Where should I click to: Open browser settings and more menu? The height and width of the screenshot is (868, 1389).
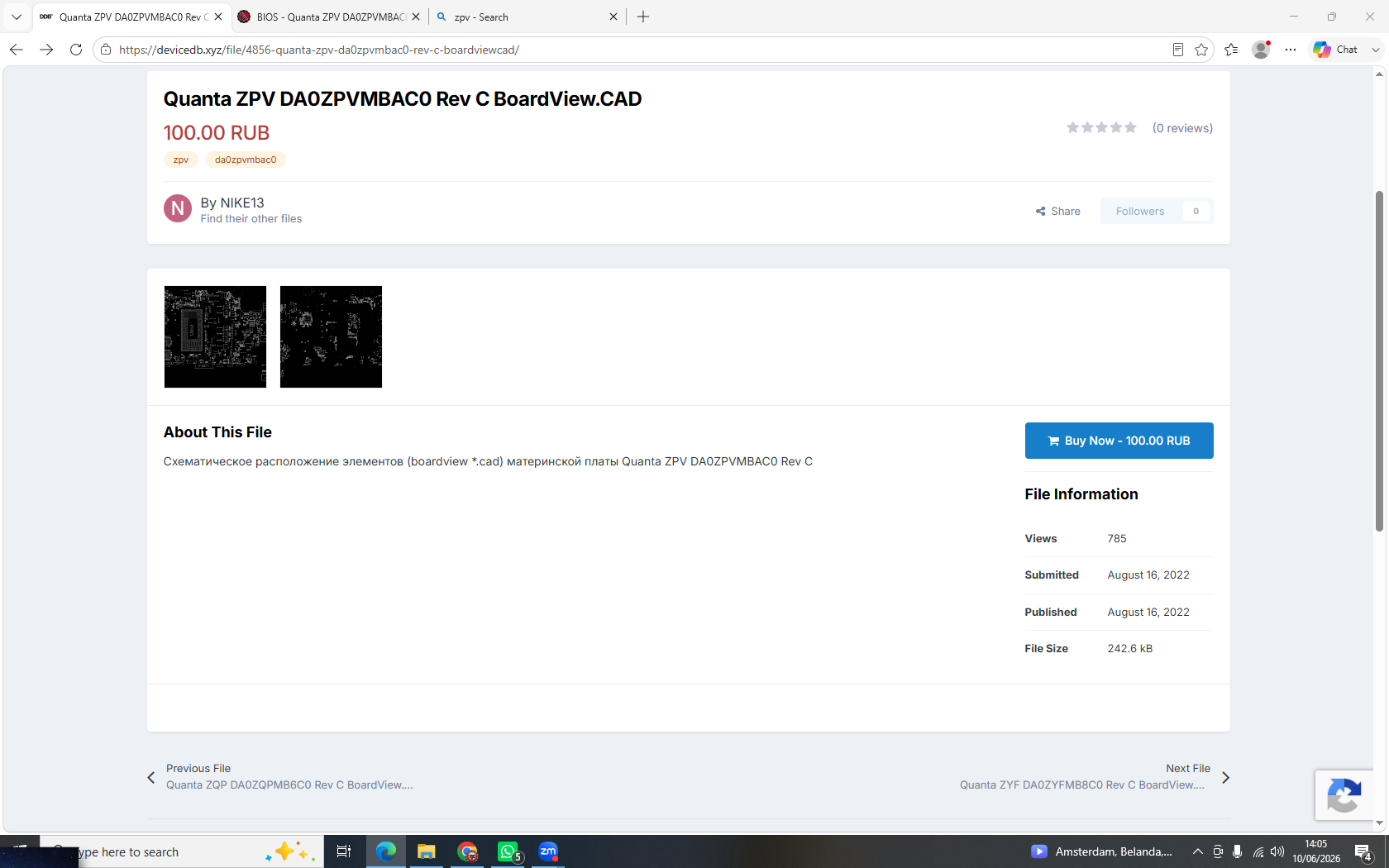pyautogui.click(x=1291, y=50)
